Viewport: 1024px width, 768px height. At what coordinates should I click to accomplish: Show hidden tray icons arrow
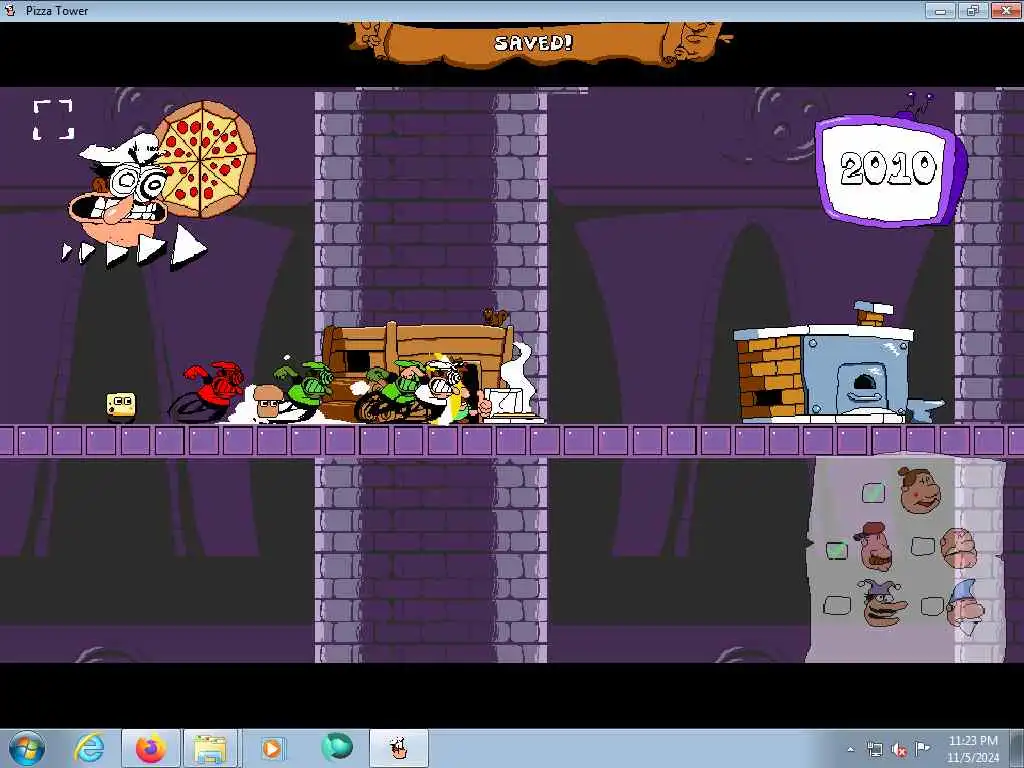point(850,749)
